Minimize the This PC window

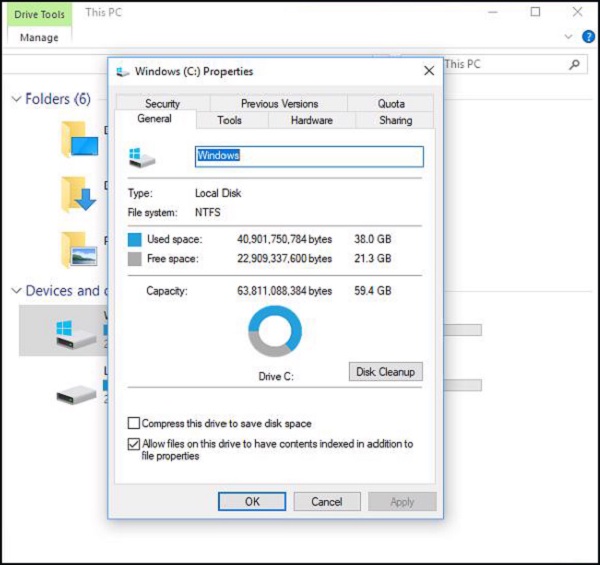pyautogui.click(x=493, y=12)
